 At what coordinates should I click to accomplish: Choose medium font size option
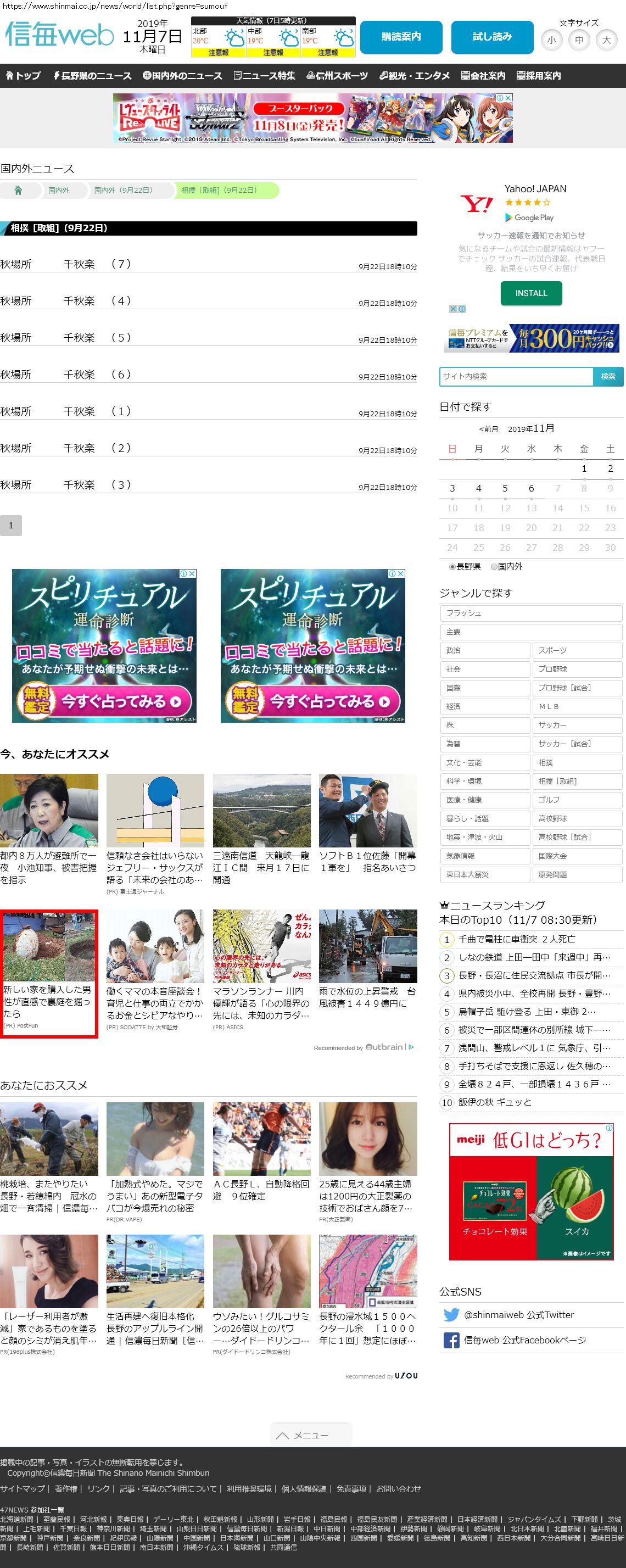point(579,40)
